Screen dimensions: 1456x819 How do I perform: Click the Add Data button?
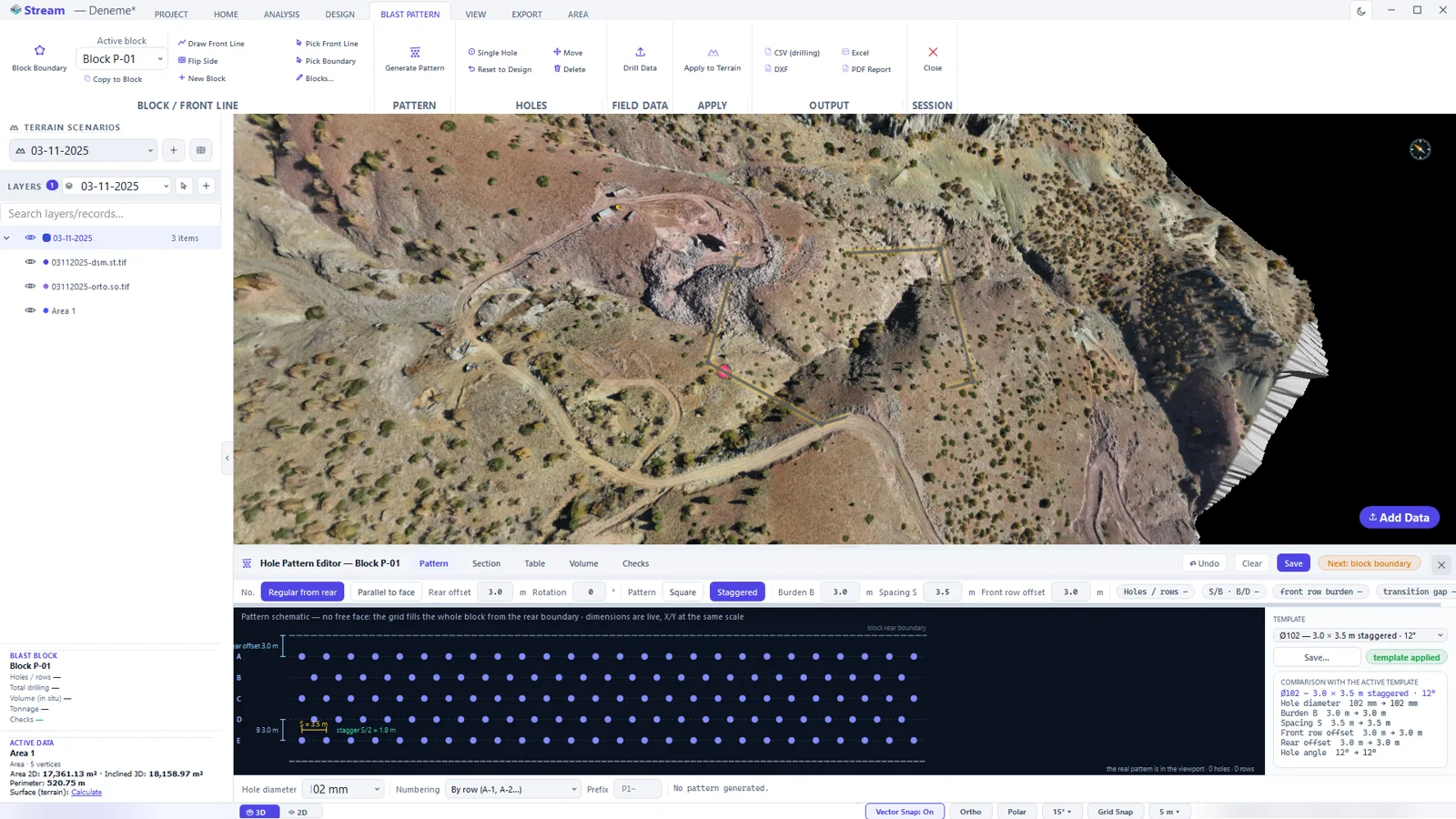1399,517
